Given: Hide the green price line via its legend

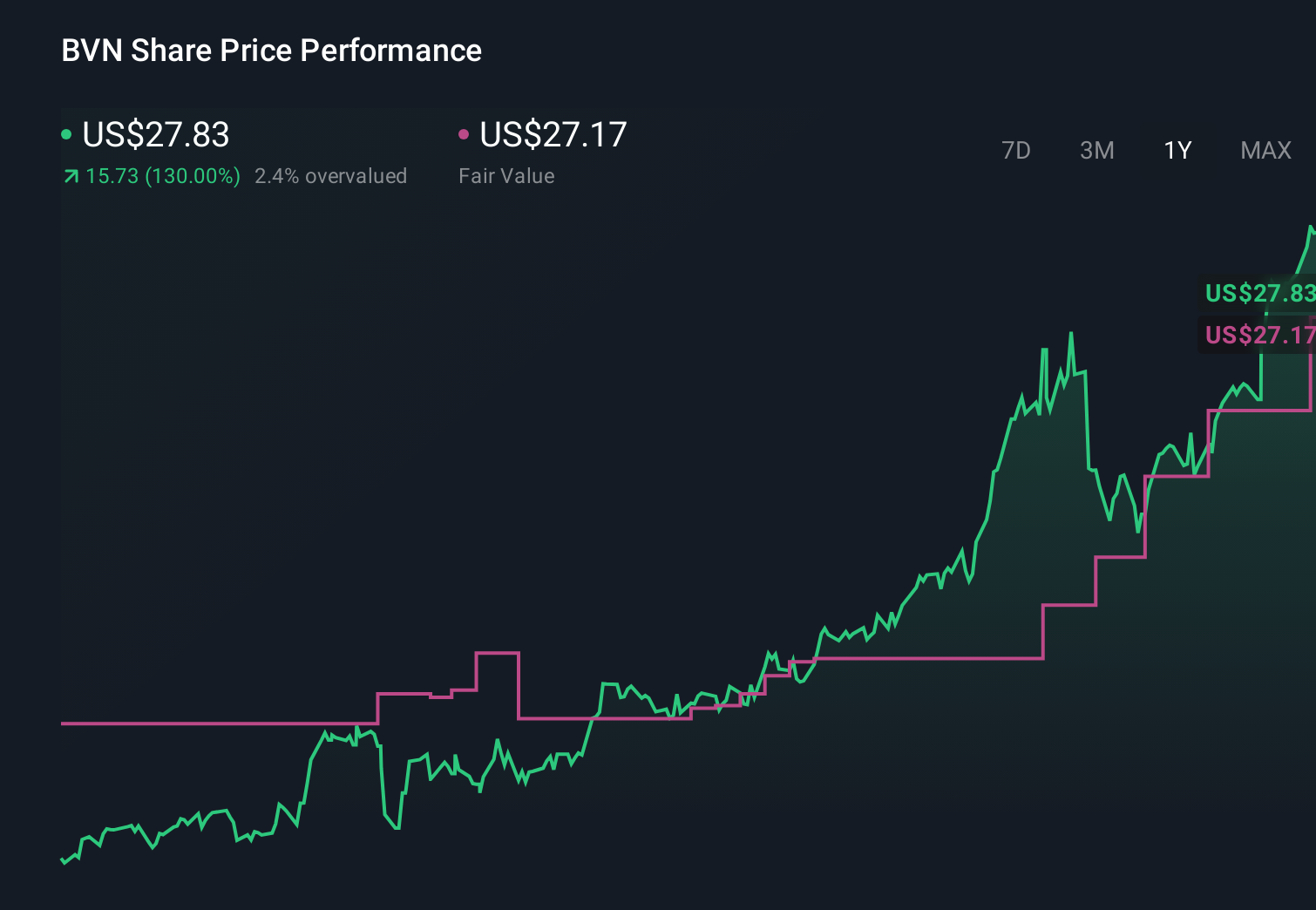Looking at the screenshot, I should coord(66,133).
